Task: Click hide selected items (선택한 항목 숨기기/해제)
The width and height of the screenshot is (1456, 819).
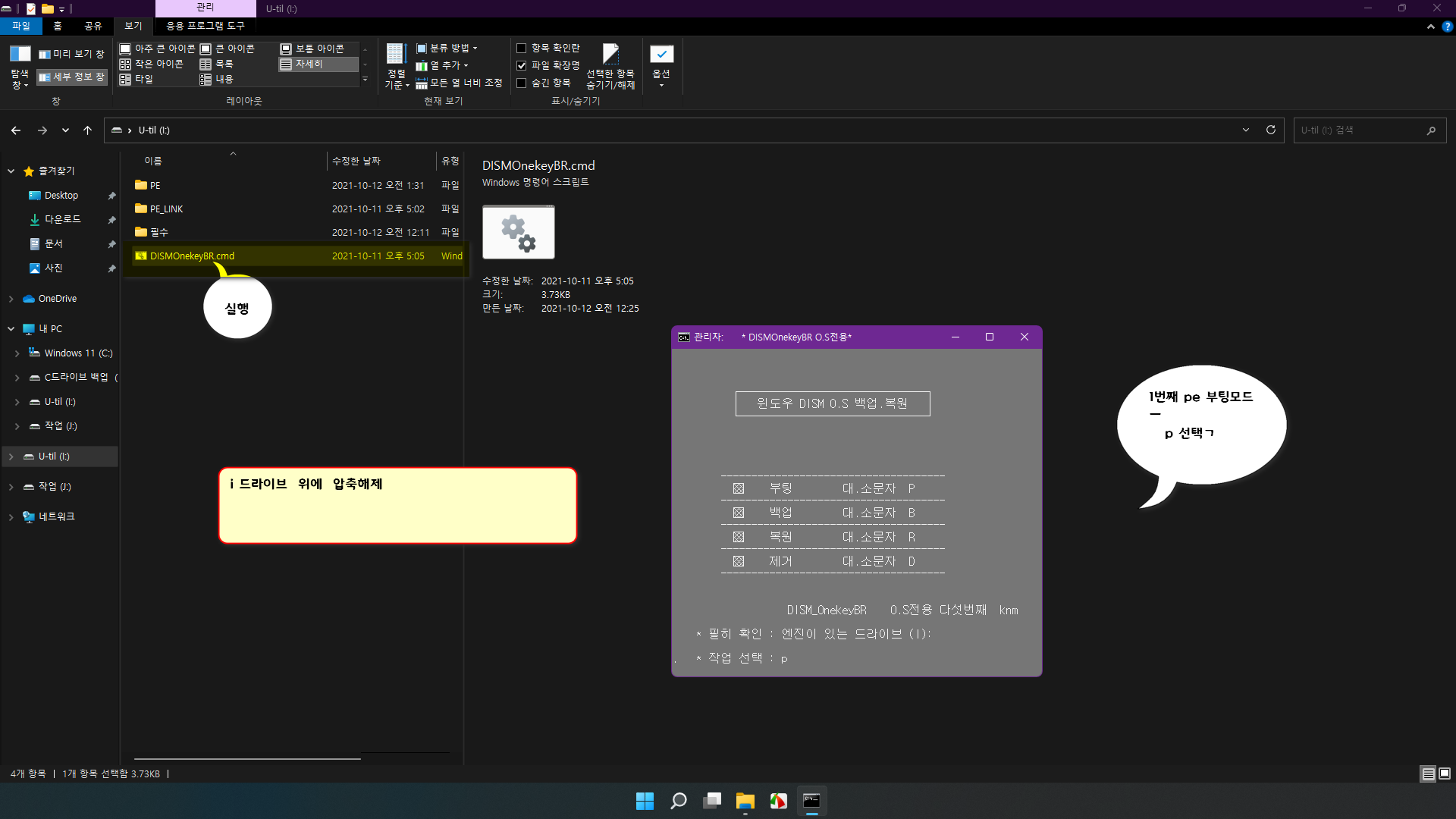Action: (610, 67)
